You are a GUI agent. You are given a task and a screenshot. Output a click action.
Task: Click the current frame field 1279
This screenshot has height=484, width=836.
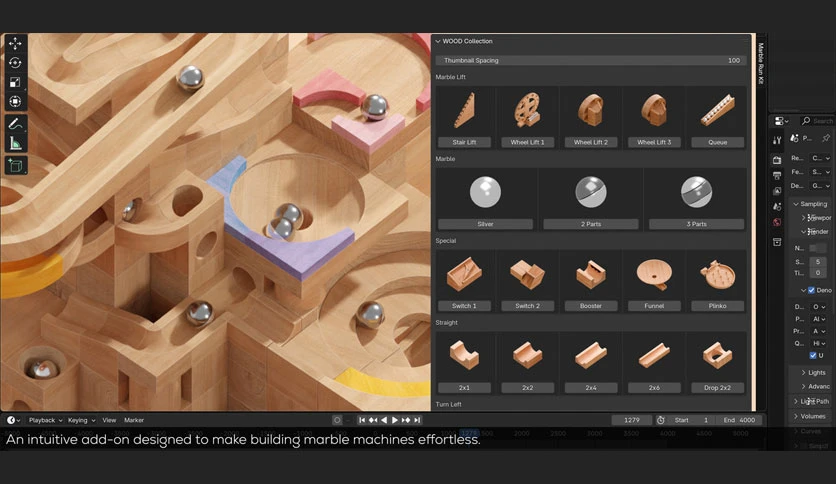coord(631,420)
